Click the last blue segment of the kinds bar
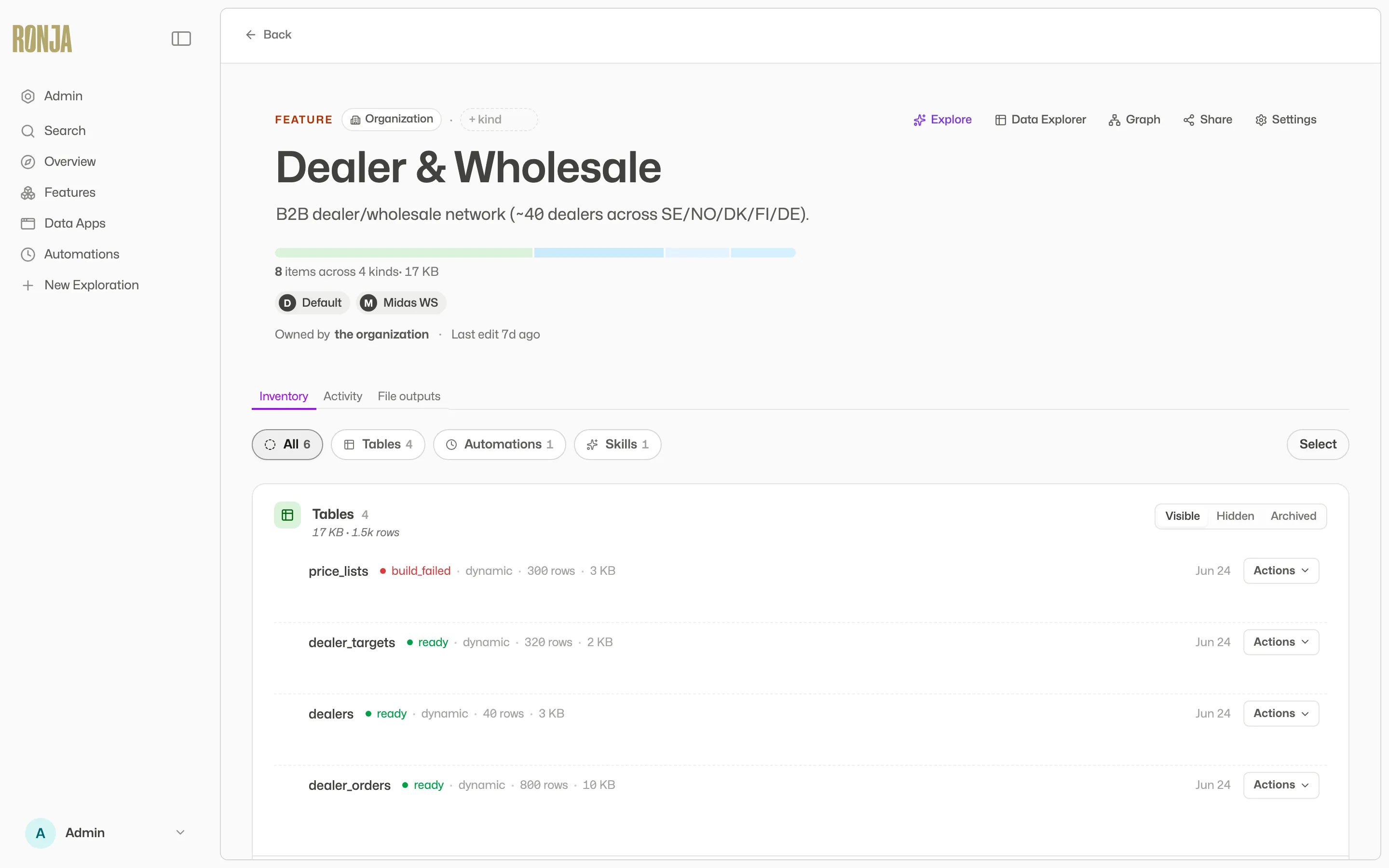Screen dimensions: 1389x868 pyautogui.click(x=763, y=253)
